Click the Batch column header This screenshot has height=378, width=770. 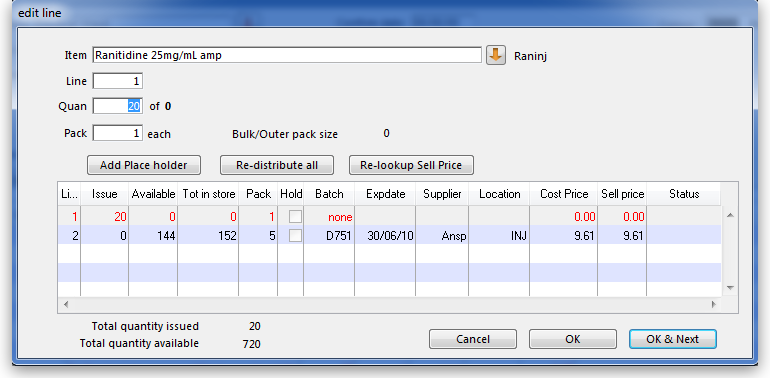(329, 194)
